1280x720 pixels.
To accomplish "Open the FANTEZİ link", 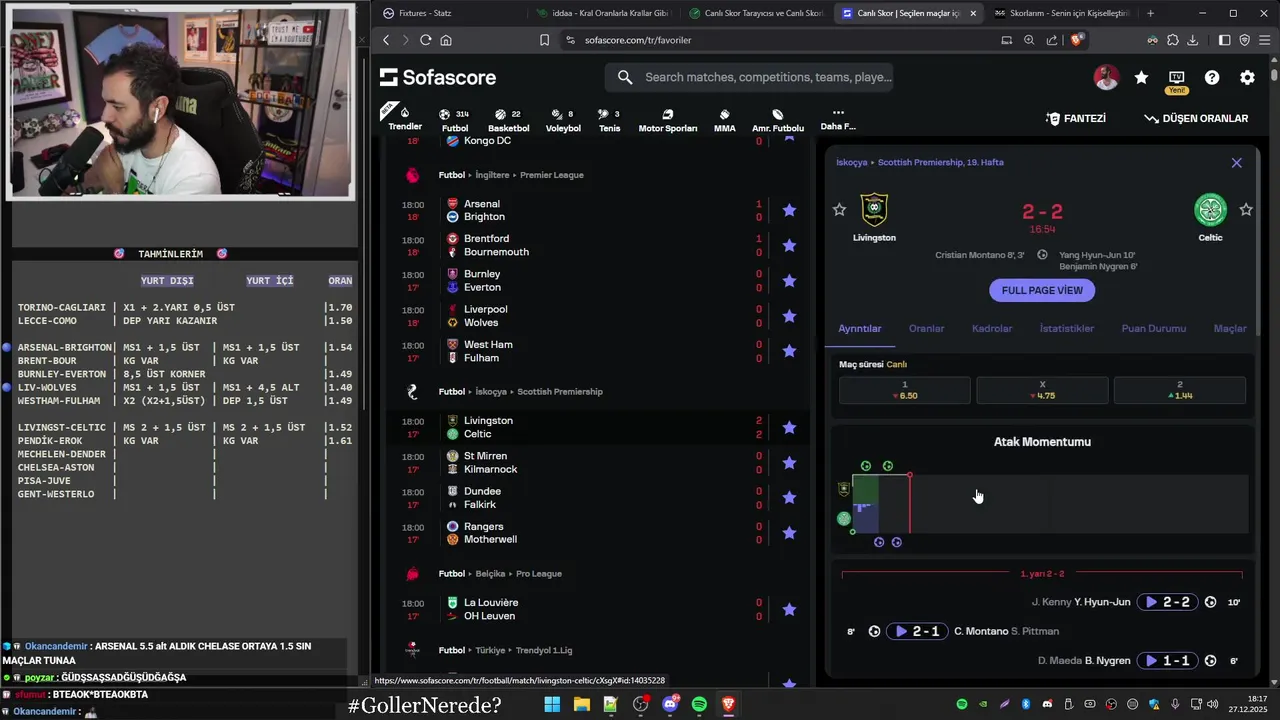I will pos(1076,118).
